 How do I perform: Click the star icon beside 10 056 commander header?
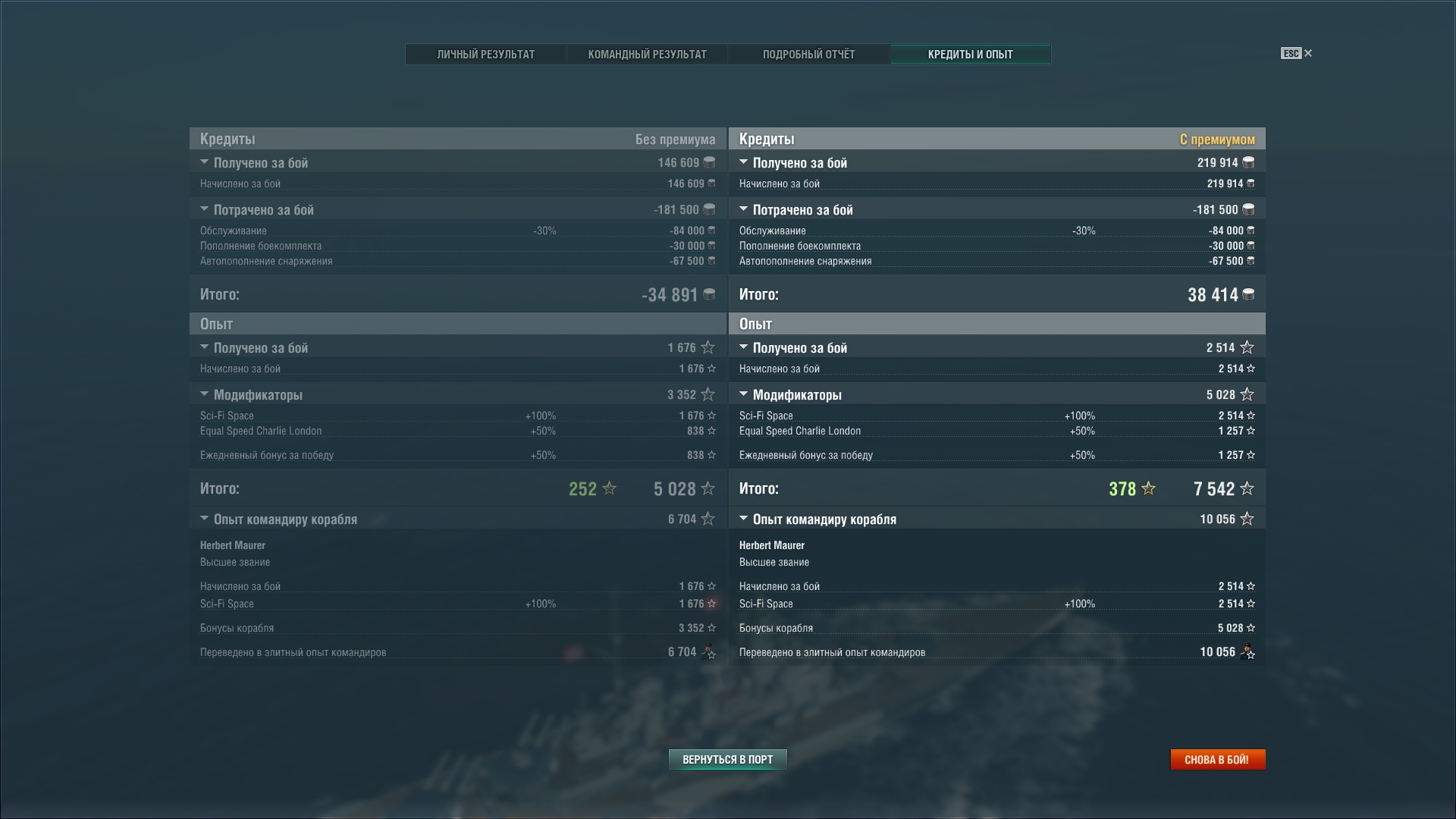point(1247,519)
